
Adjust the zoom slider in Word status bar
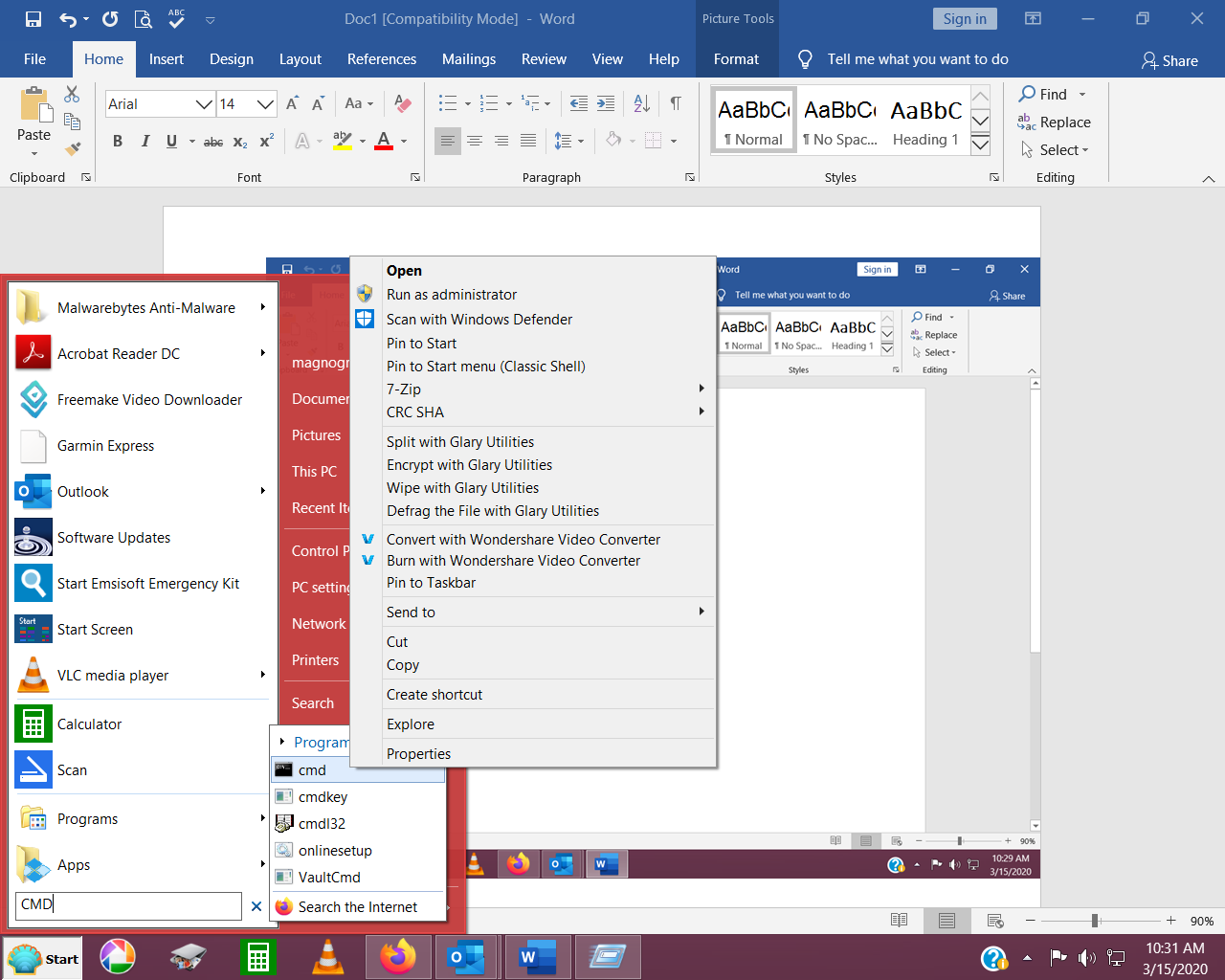[x=1095, y=921]
